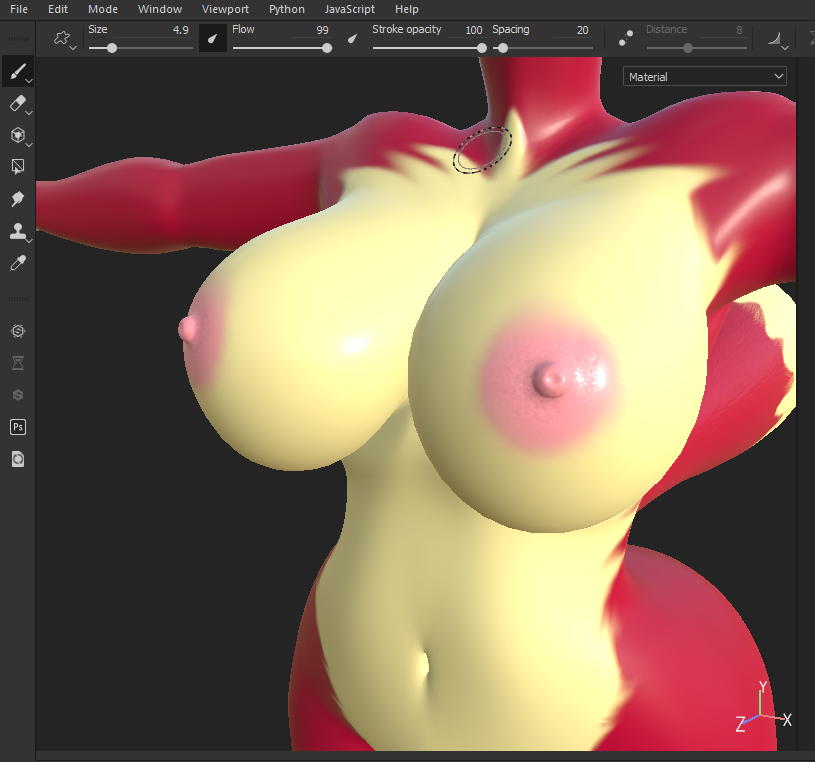This screenshot has height=762, width=815.
Task: Click the Spacing slider handle
Action: click(503, 48)
